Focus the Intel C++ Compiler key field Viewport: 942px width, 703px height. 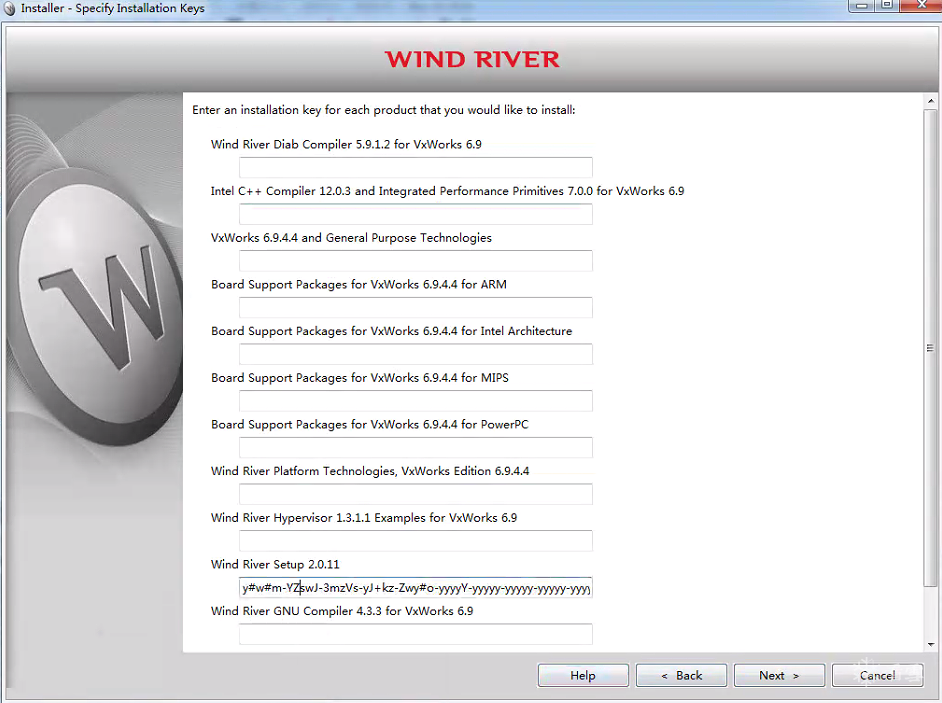[x=416, y=214]
